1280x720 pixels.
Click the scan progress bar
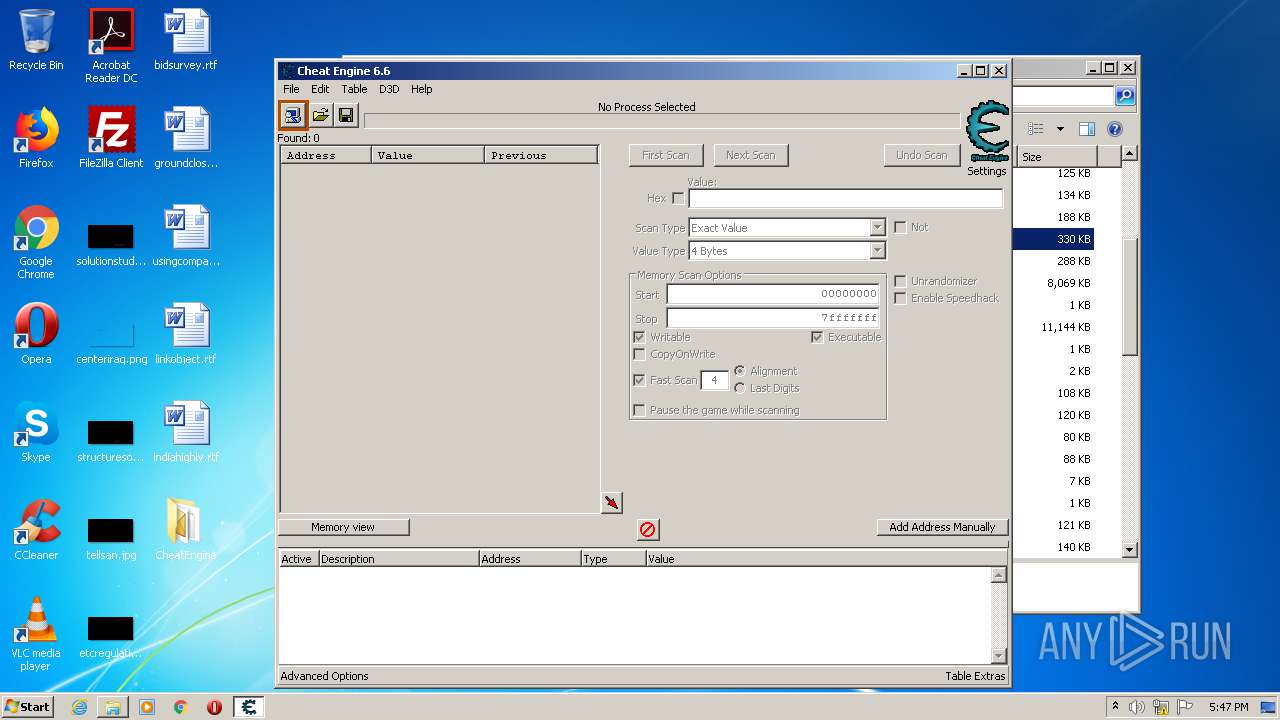point(662,121)
